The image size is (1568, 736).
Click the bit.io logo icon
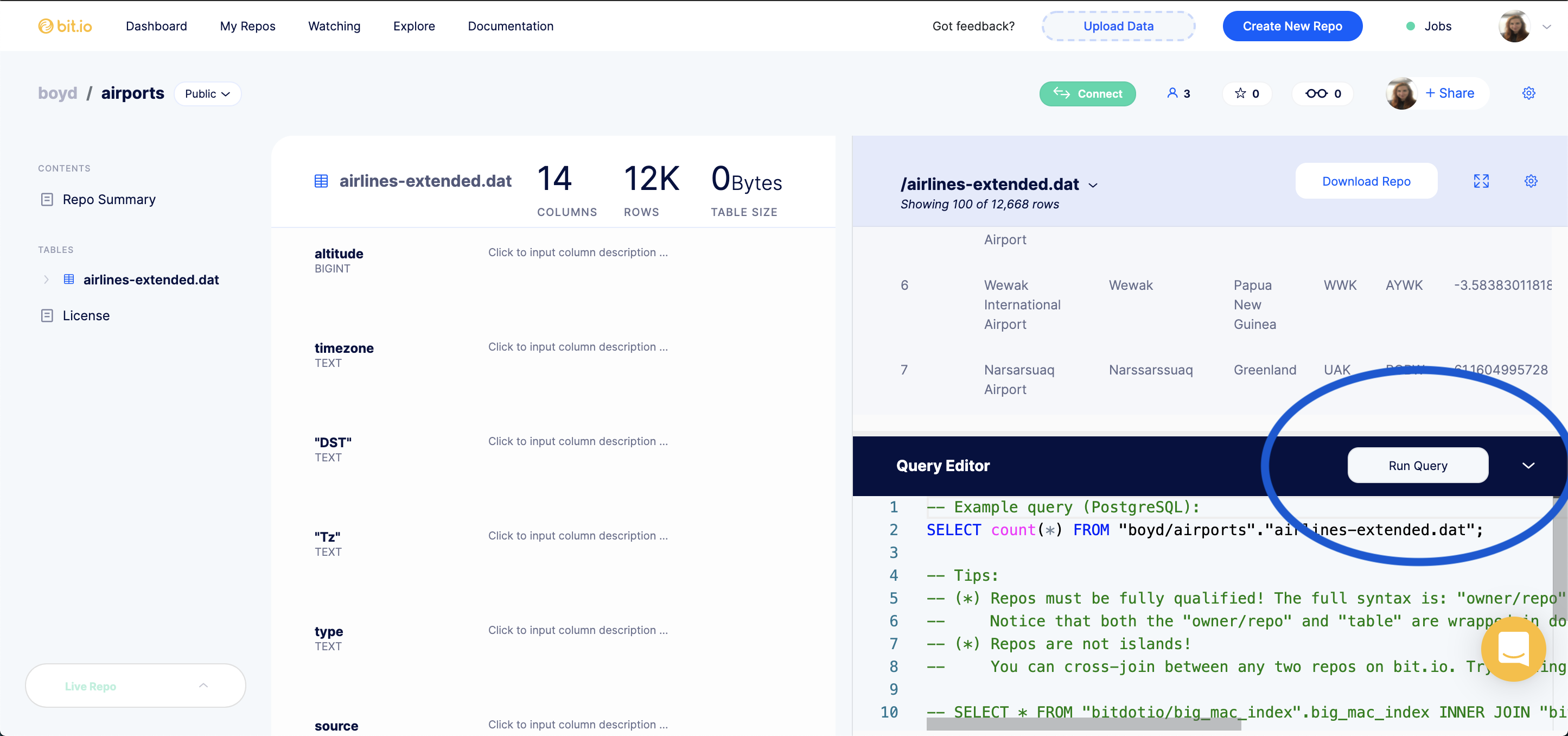(46, 26)
